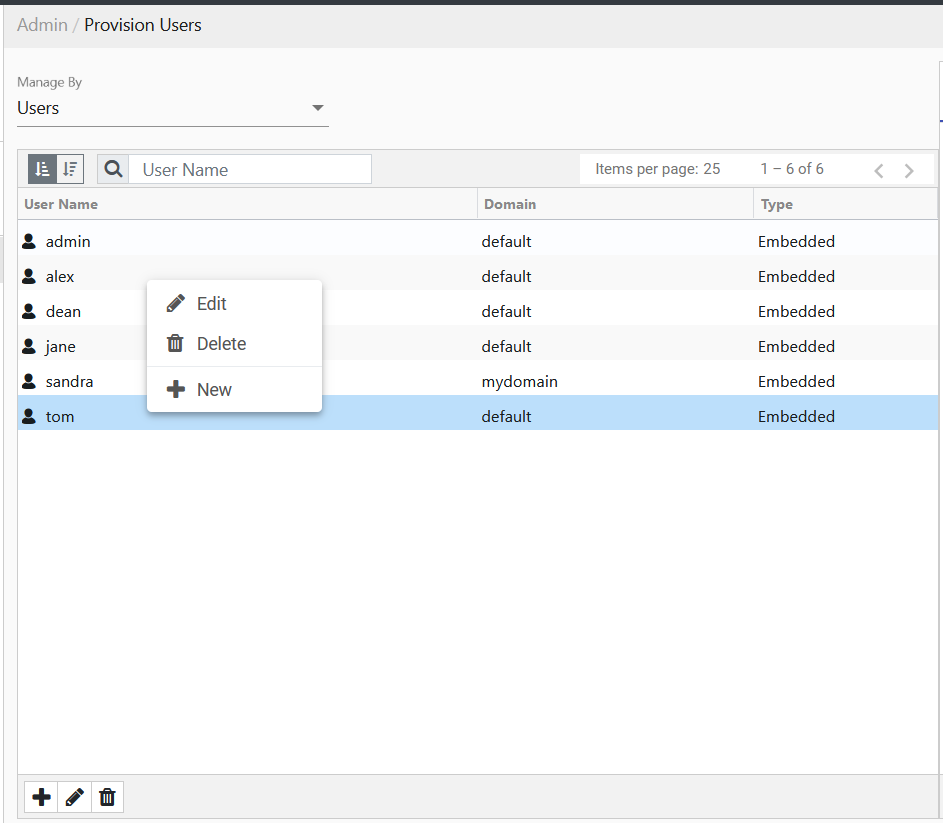Add a new user with plus button

tap(41, 797)
